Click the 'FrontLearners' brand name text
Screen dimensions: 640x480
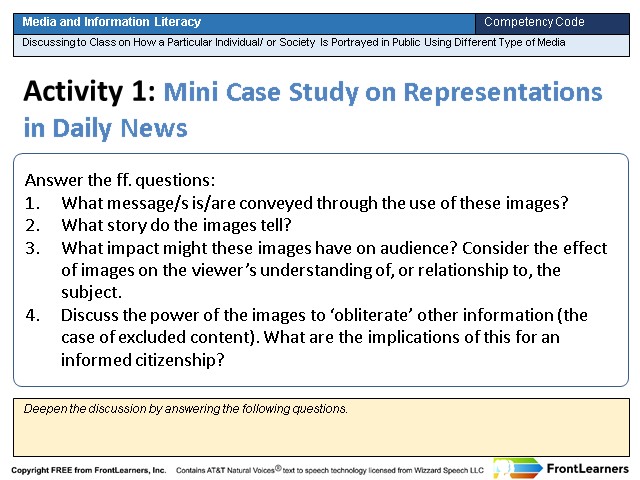click(587, 469)
